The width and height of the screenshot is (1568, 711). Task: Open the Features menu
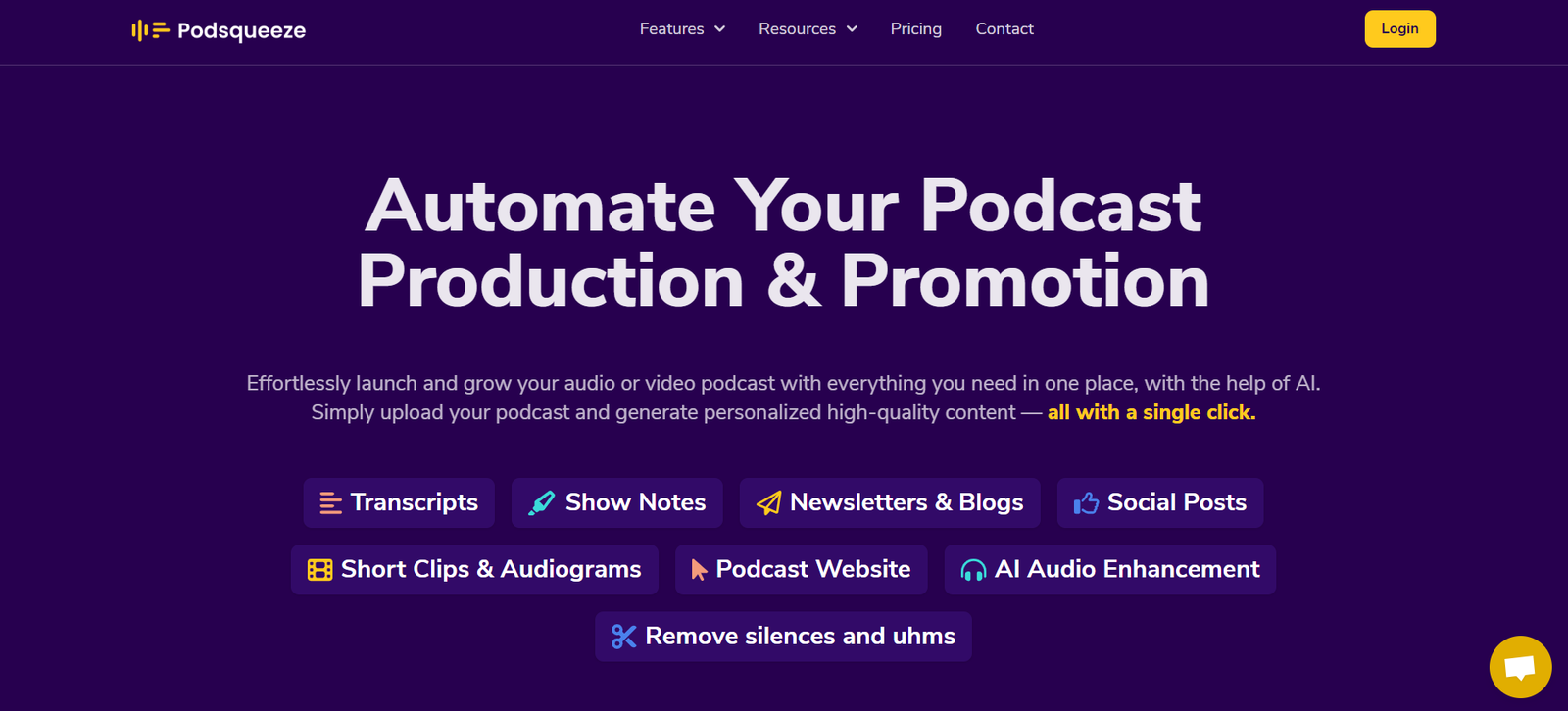tap(671, 29)
